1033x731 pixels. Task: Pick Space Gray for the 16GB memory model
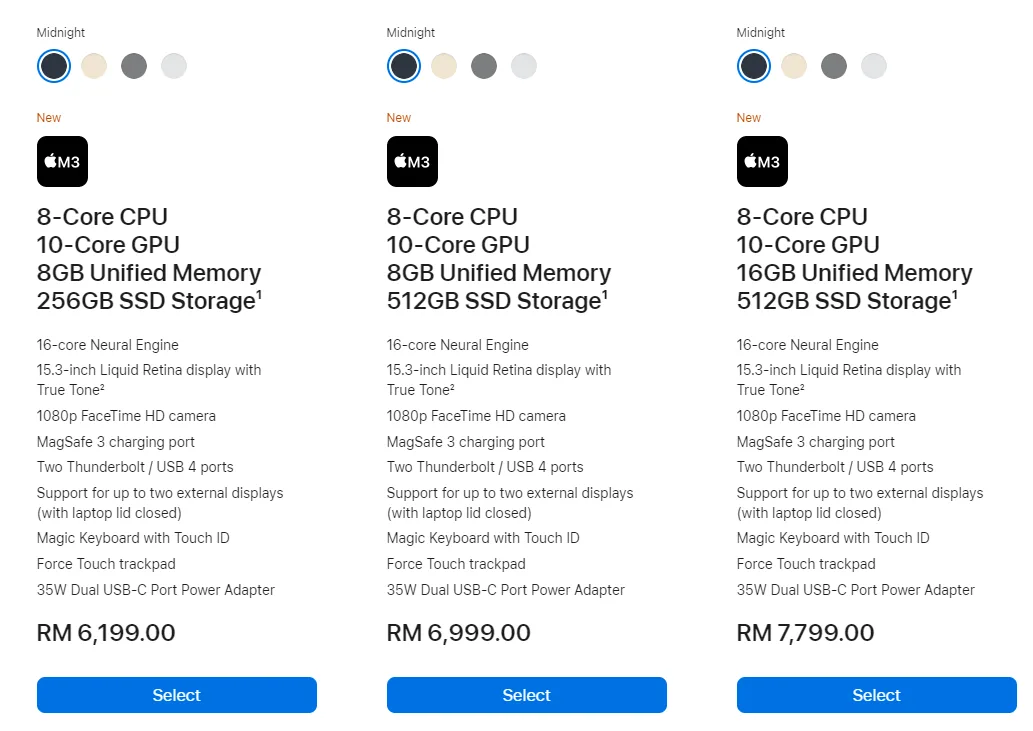pyautogui.click(x=834, y=66)
